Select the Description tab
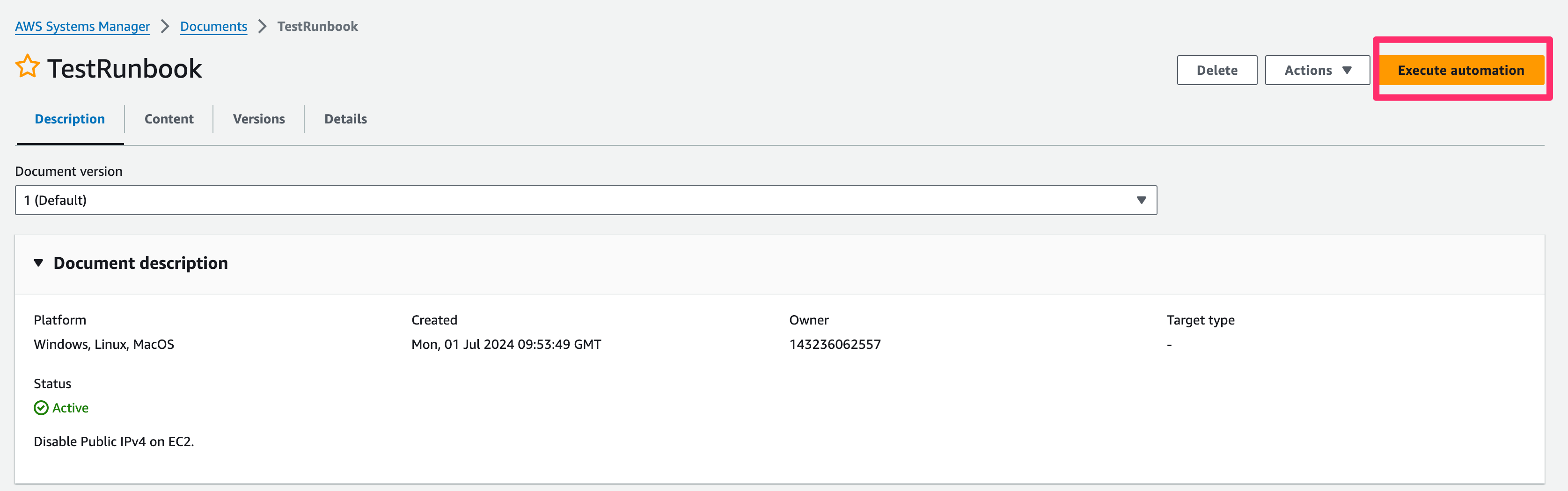The image size is (1568, 491). point(69,119)
